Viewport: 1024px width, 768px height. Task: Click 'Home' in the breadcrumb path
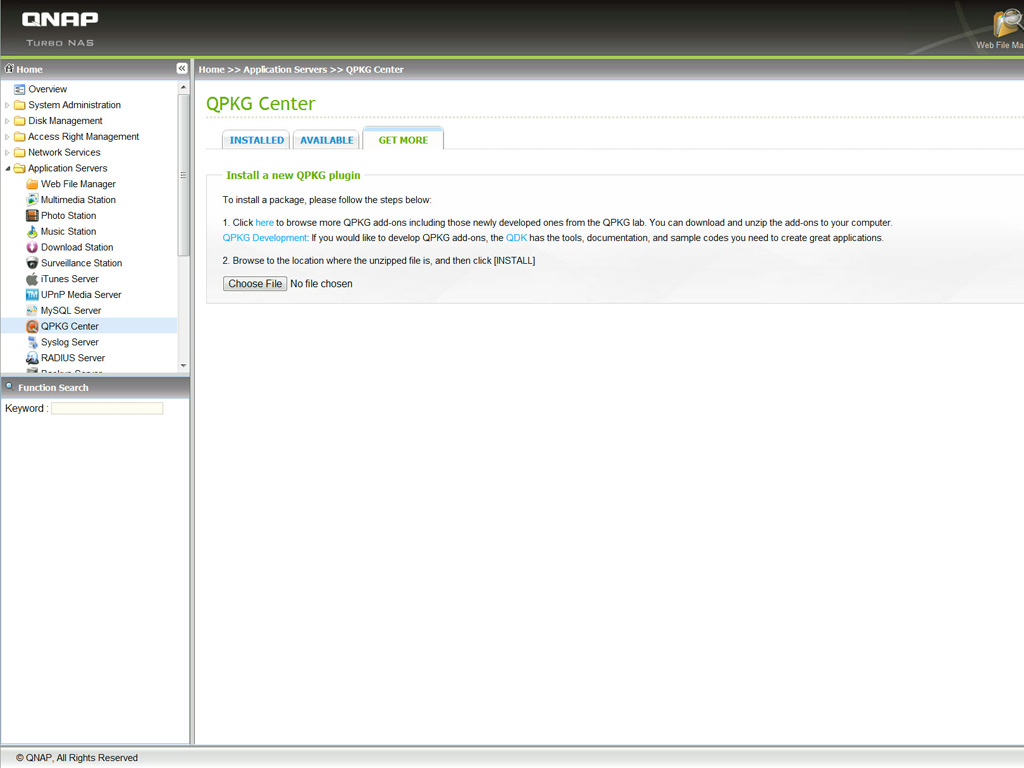pyautogui.click(x=212, y=69)
